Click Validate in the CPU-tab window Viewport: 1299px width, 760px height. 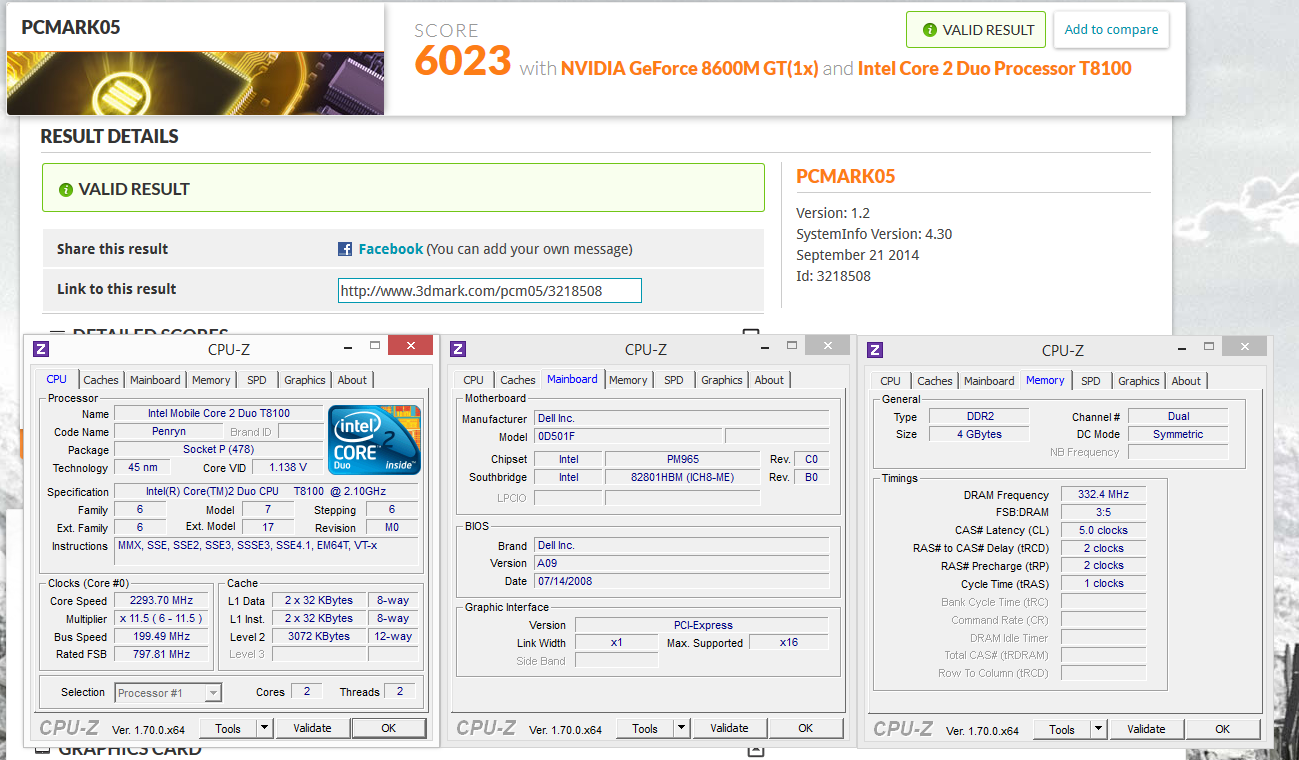[312, 728]
